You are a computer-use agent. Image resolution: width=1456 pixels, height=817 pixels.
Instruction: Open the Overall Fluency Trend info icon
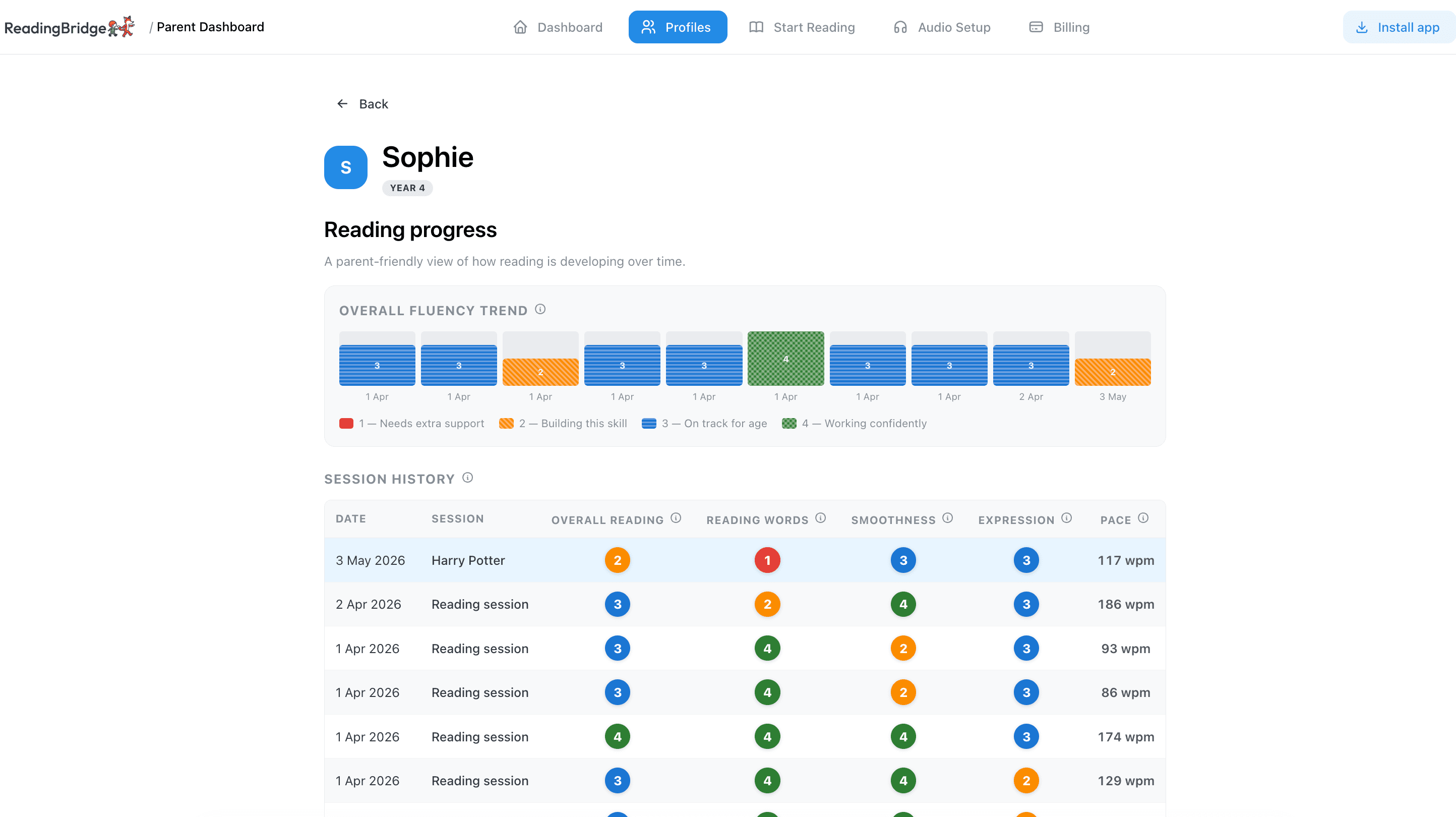pos(540,309)
